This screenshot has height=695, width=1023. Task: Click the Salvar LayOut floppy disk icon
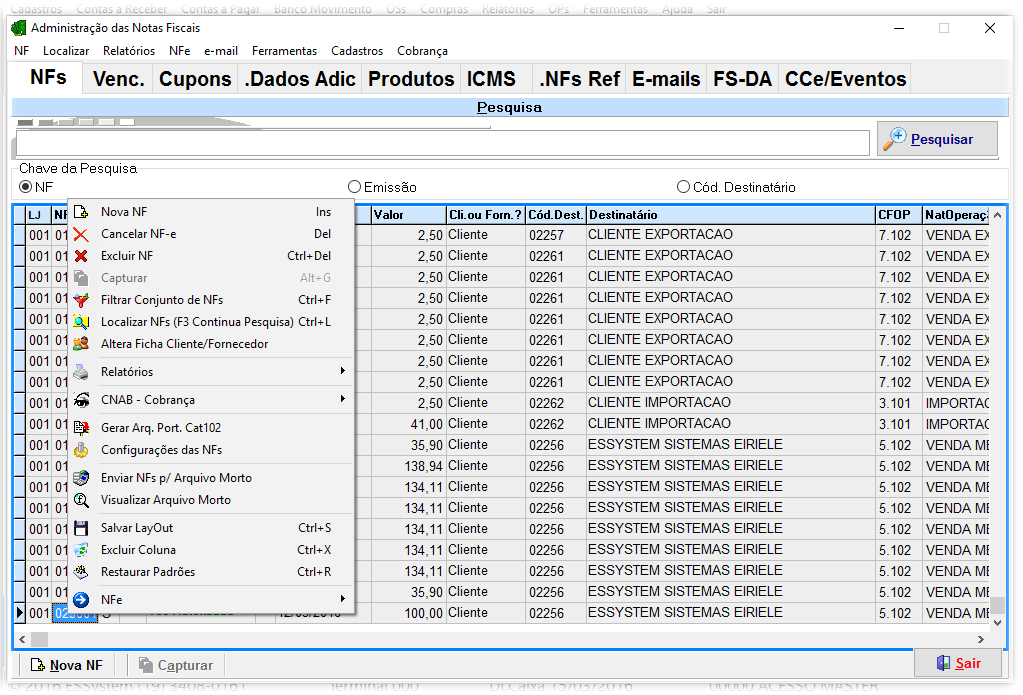pos(81,528)
